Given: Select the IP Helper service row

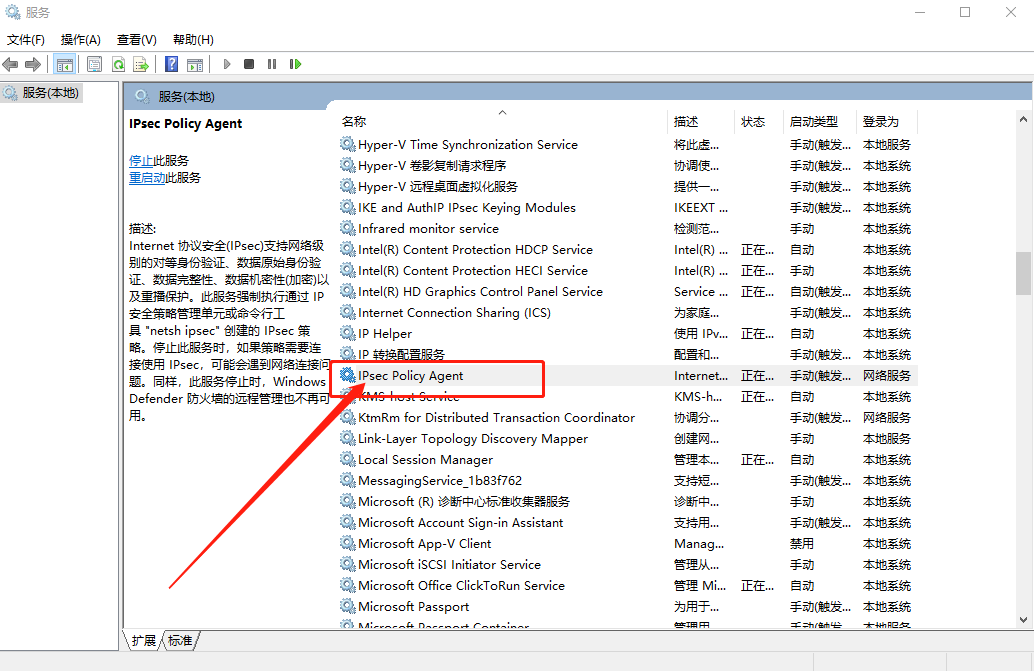Looking at the screenshot, I should click(385, 334).
